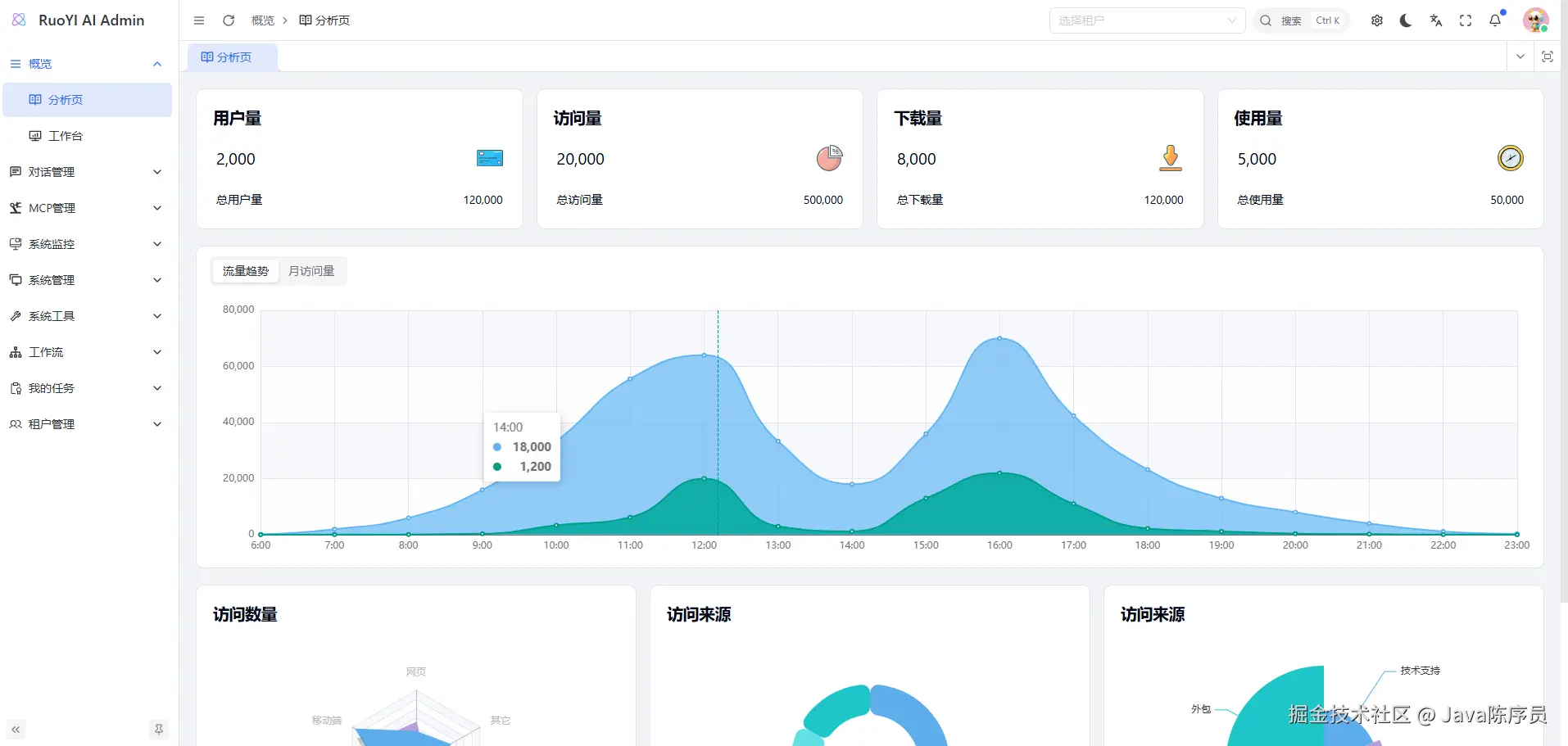Open the language translation icon
The height and width of the screenshot is (746, 1568).
click(x=1435, y=20)
